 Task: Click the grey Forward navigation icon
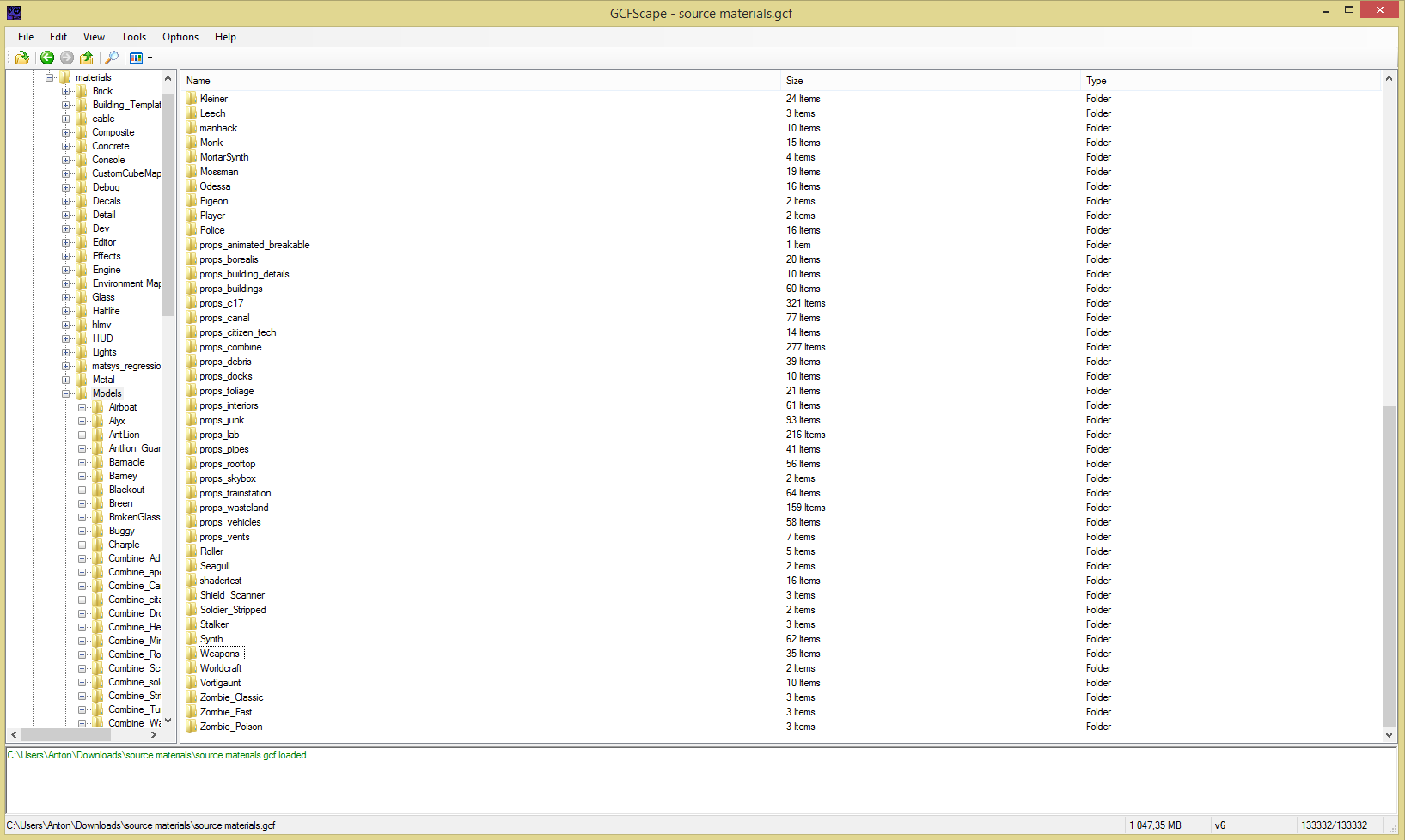point(67,58)
